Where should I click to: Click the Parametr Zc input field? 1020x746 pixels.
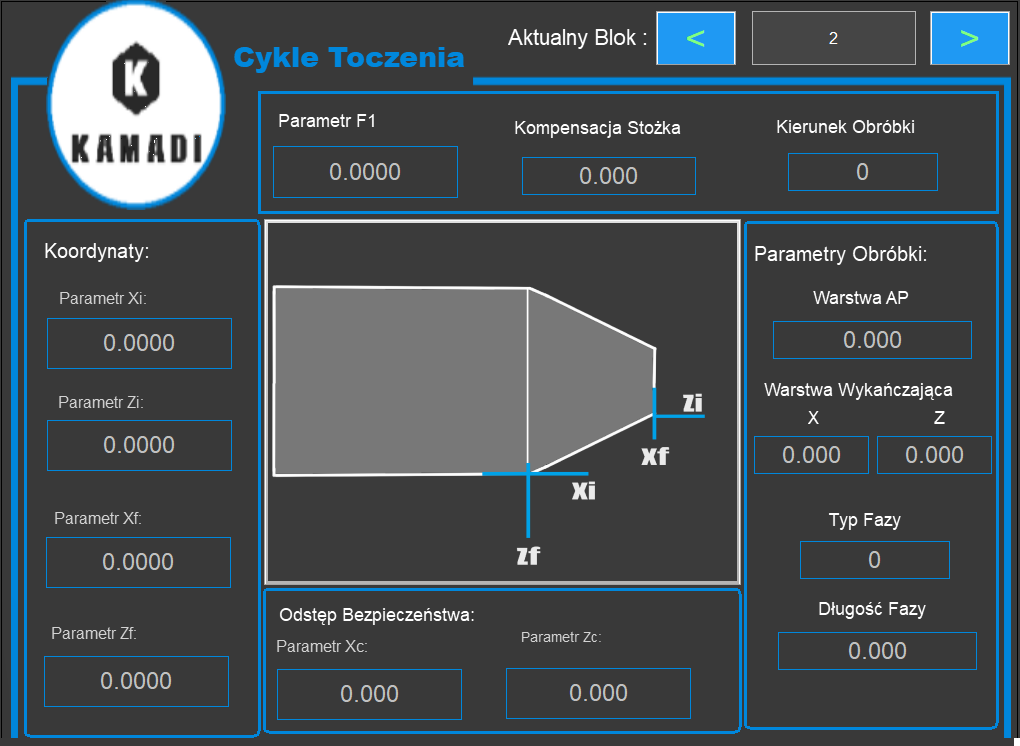point(598,693)
